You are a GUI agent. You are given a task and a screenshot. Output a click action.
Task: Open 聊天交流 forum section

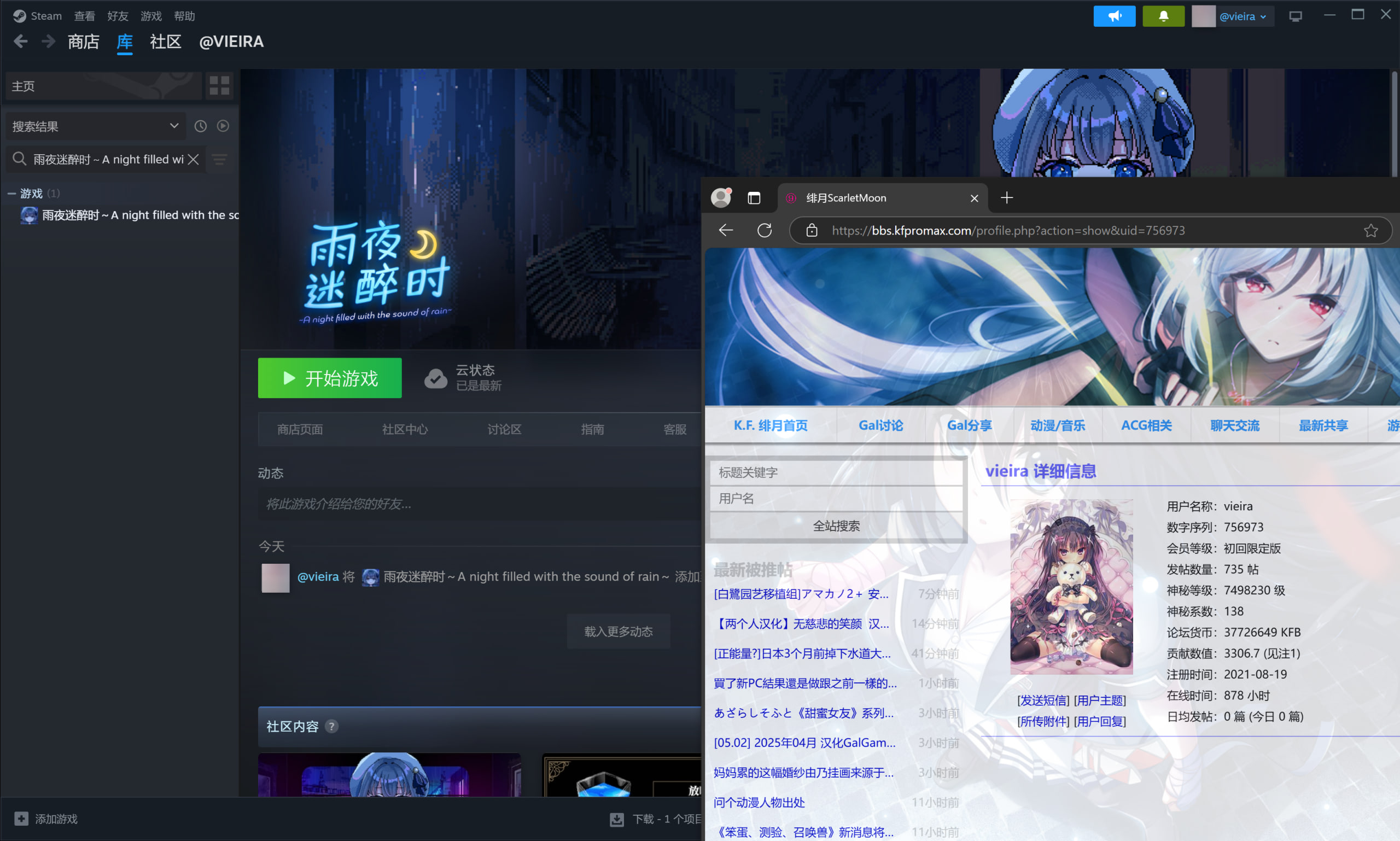[1234, 425]
